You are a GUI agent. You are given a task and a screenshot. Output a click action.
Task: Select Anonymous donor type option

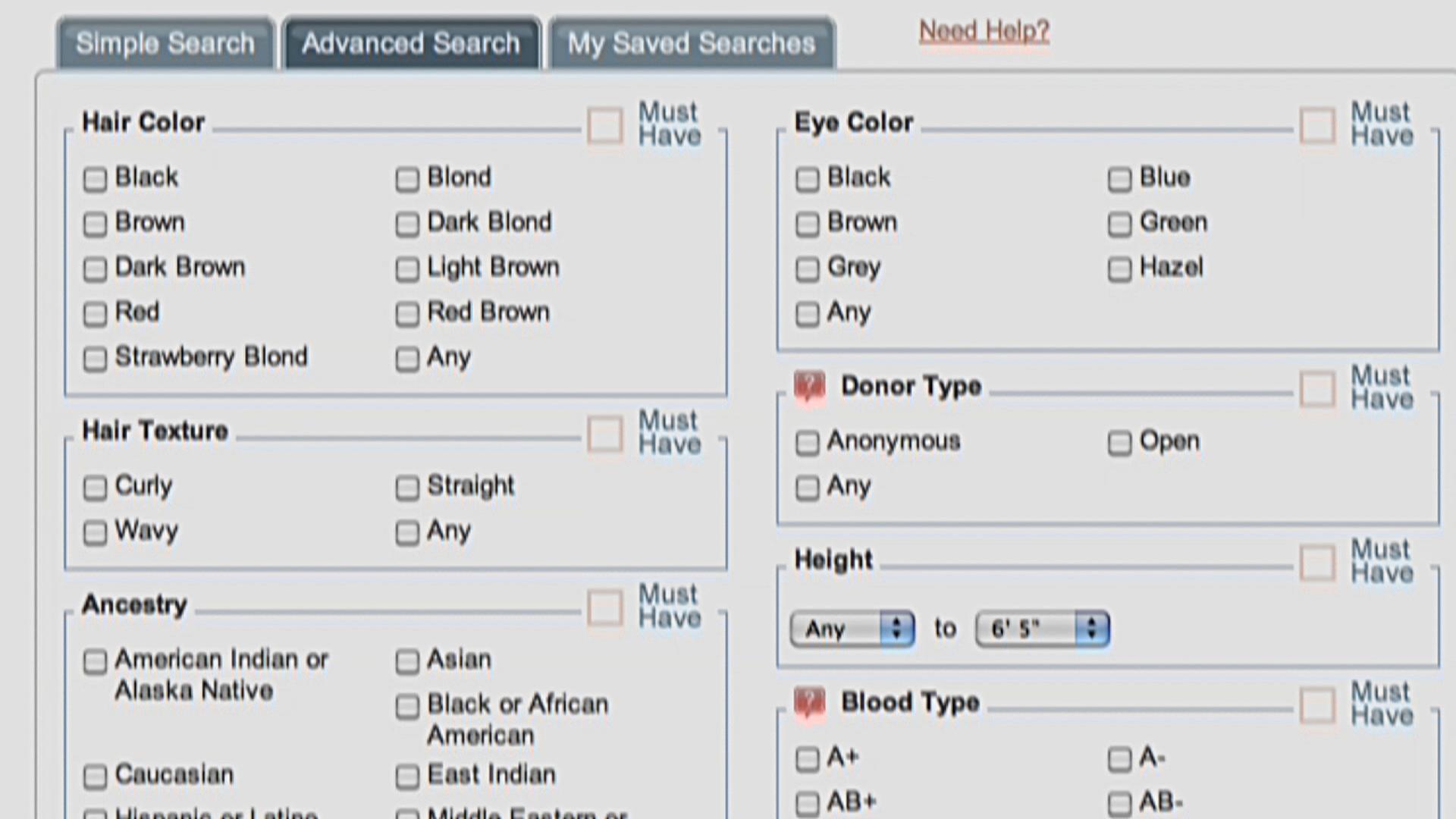pyautogui.click(x=810, y=441)
